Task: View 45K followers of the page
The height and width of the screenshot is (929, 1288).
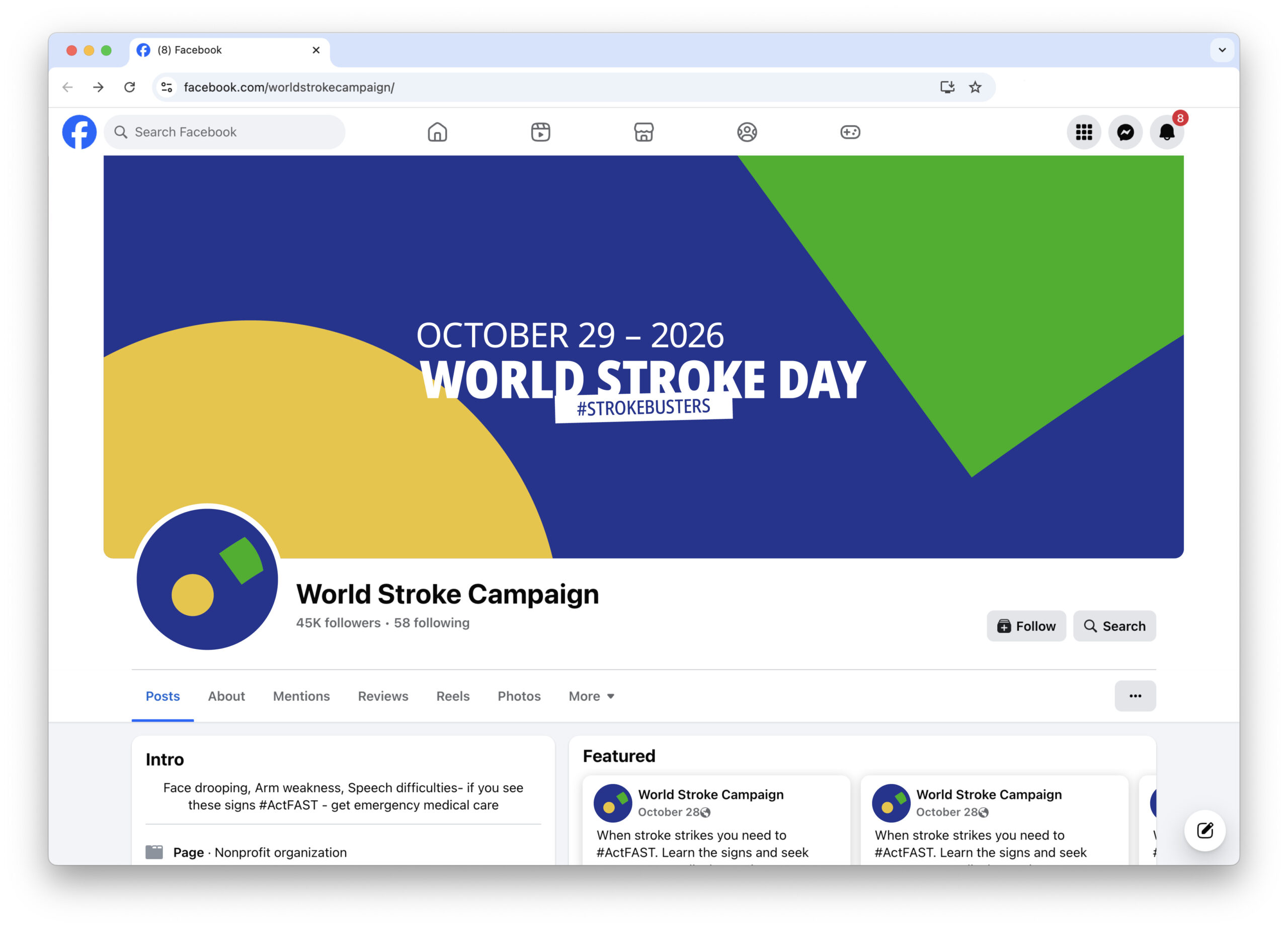Action: click(339, 623)
